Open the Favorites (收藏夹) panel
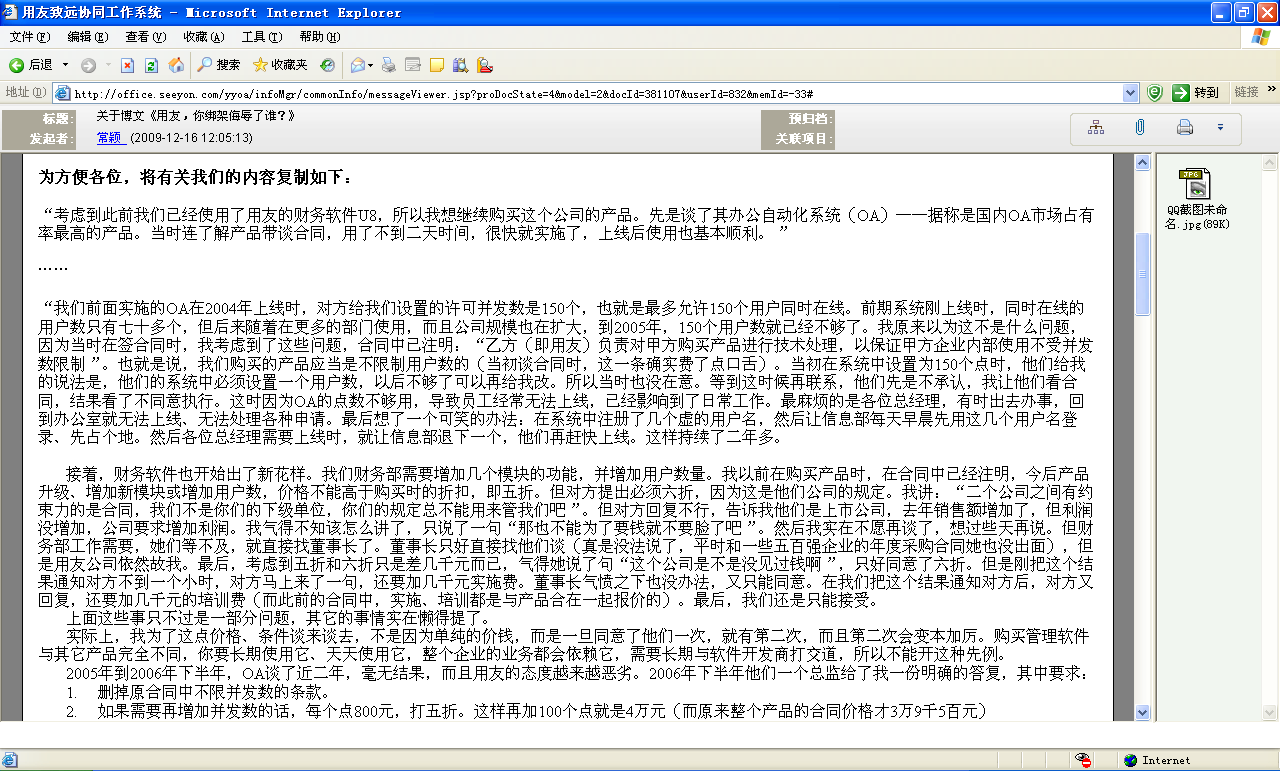Screen dimensions: 1280x771 [280, 65]
